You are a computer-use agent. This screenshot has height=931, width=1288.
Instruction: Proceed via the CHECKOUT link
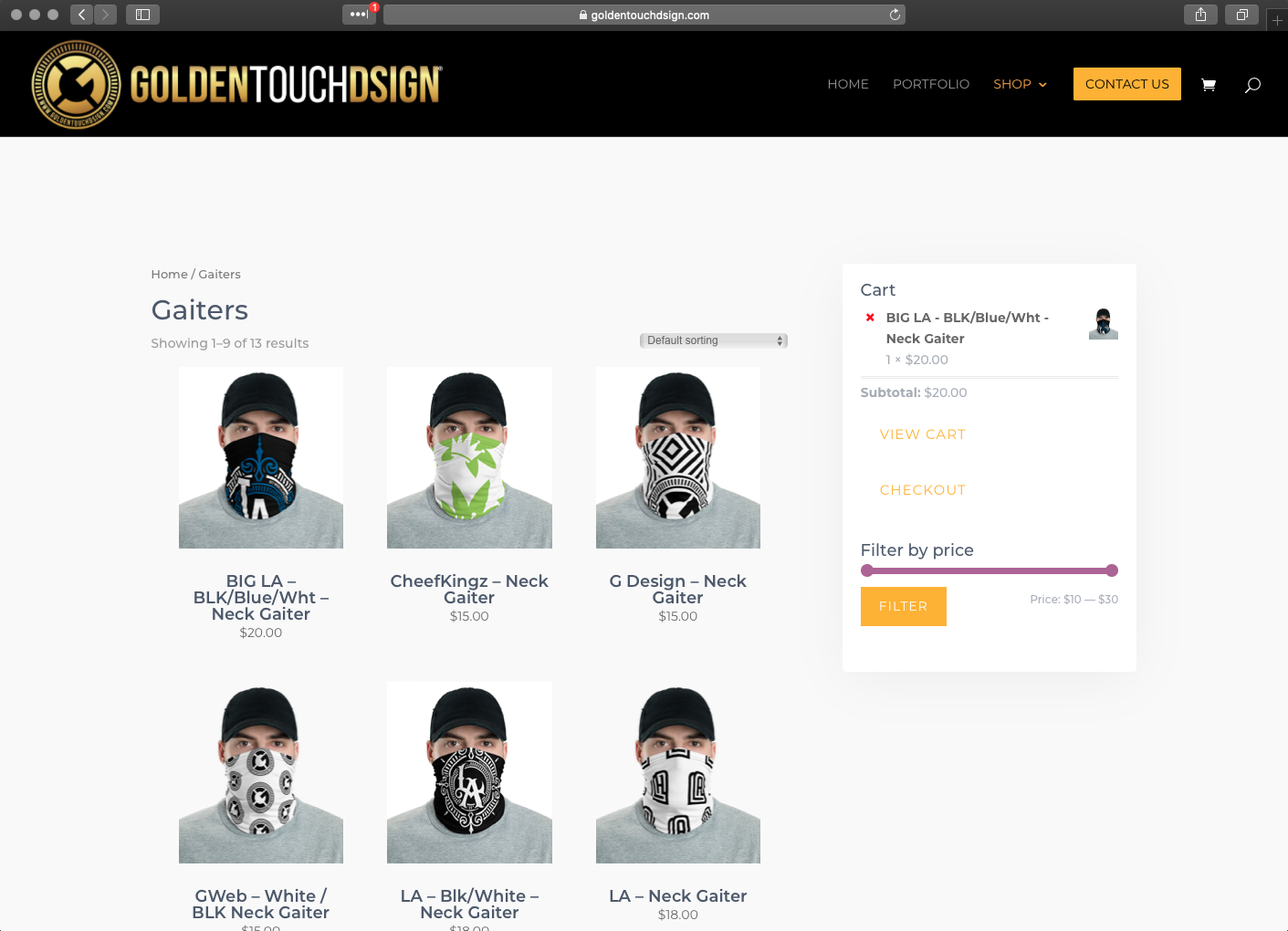pos(922,490)
